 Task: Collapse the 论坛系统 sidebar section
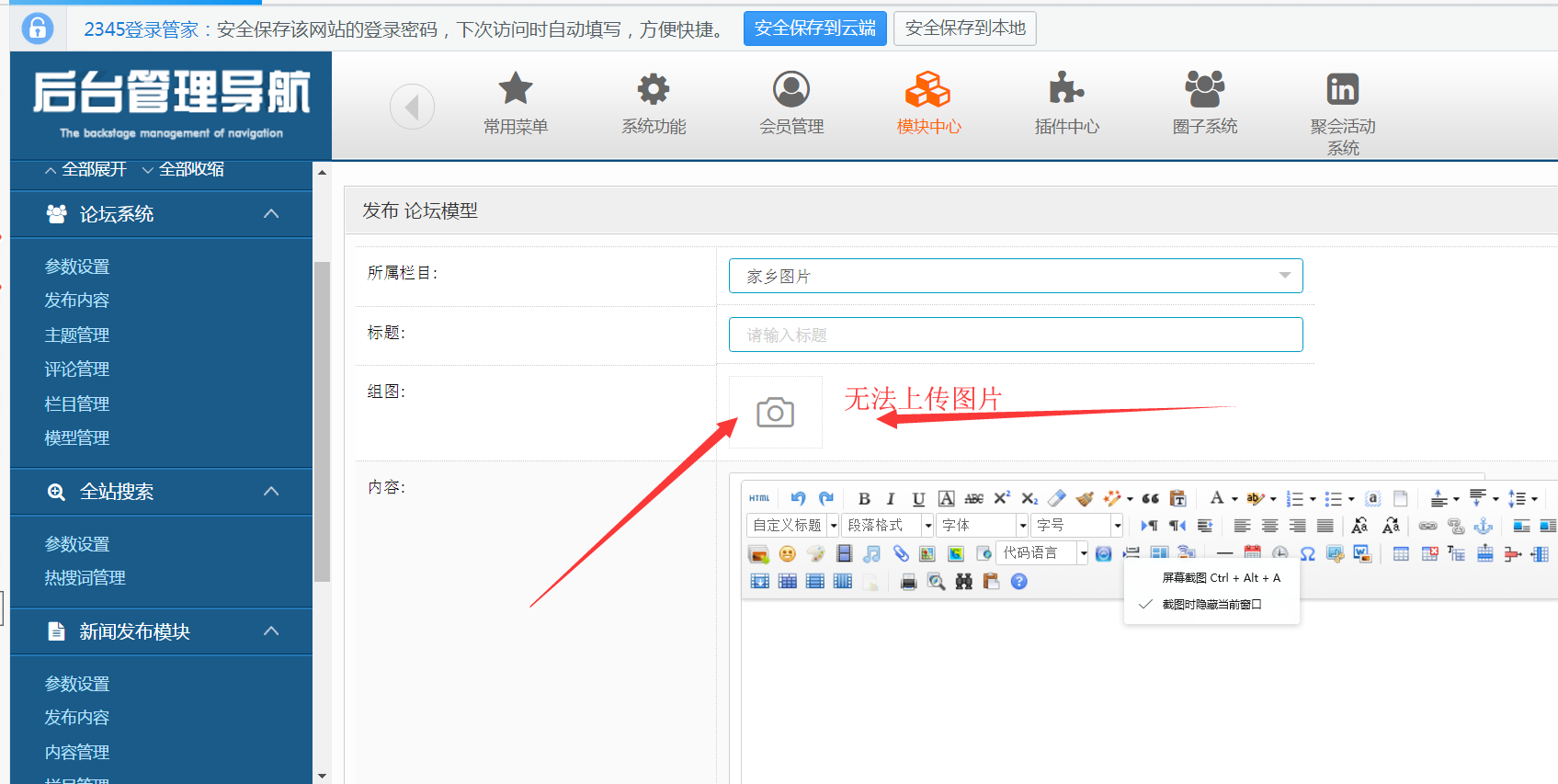[x=271, y=214]
